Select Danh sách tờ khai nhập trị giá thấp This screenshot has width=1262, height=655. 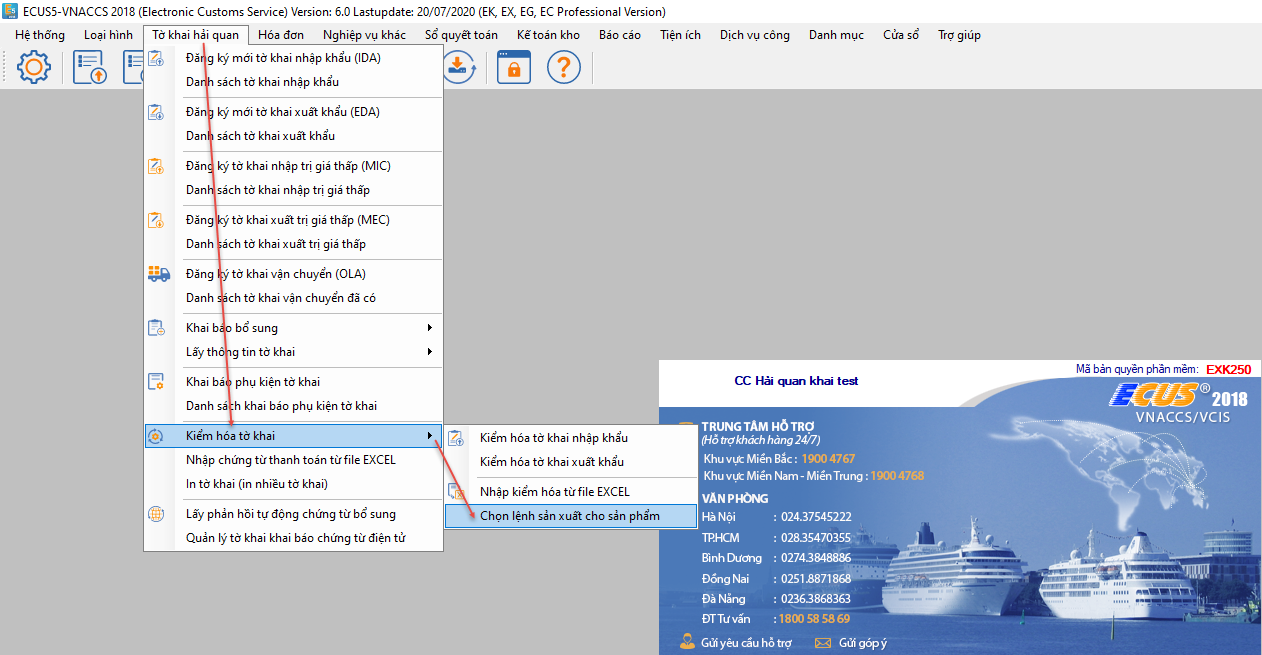coord(293,190)
